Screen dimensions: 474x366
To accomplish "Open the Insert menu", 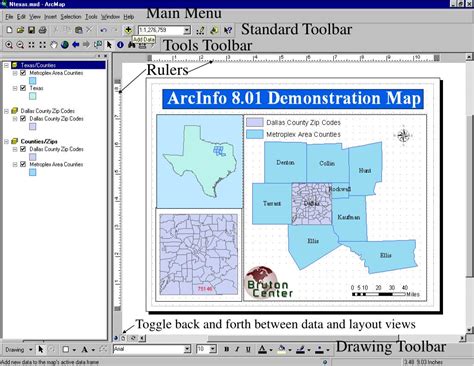I will [x=50, y=17].
